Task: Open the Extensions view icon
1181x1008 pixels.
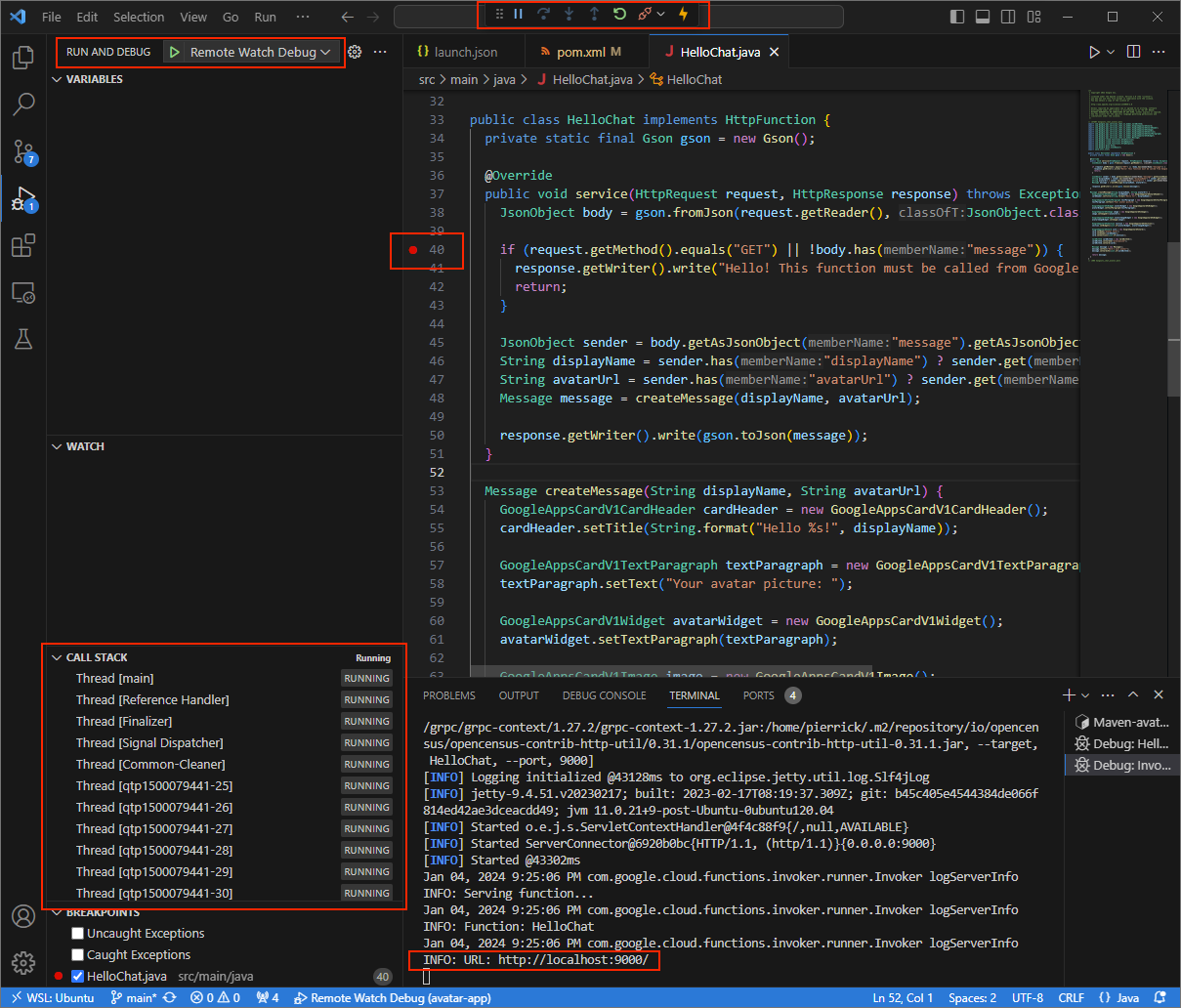Action: click(x=22, y=245)
